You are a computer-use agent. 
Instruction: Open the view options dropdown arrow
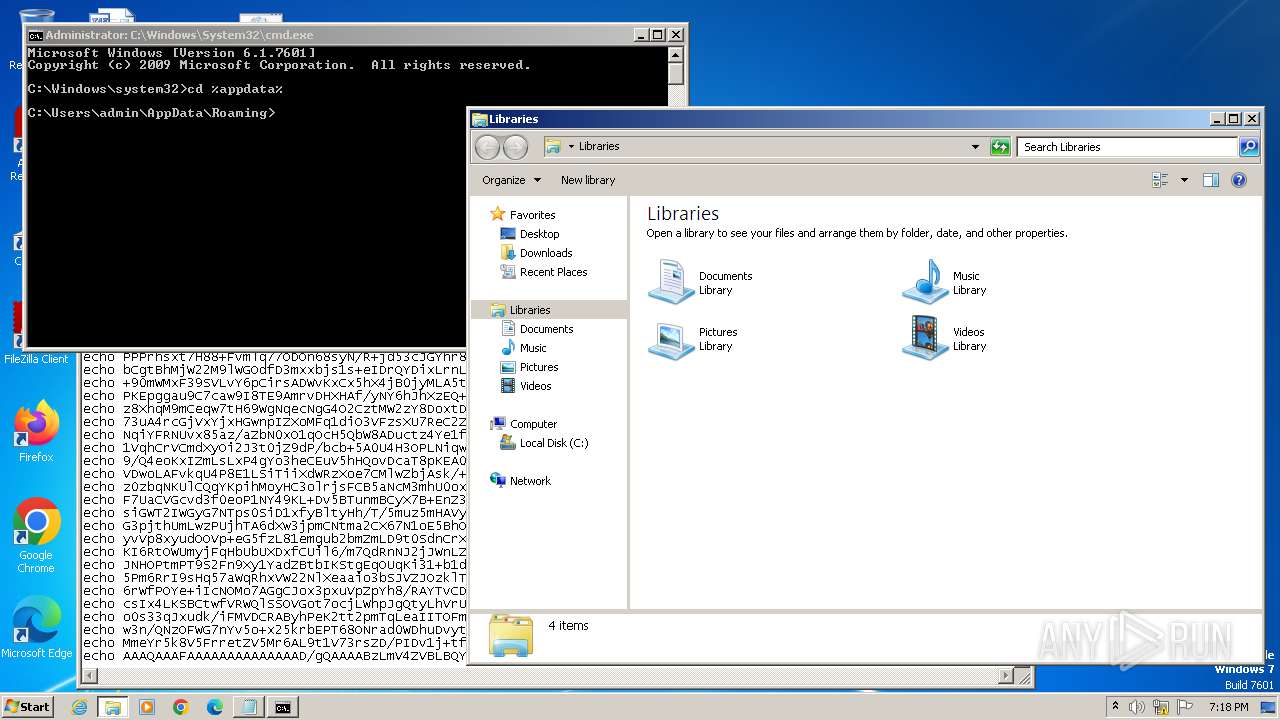tap(1184, 180)
